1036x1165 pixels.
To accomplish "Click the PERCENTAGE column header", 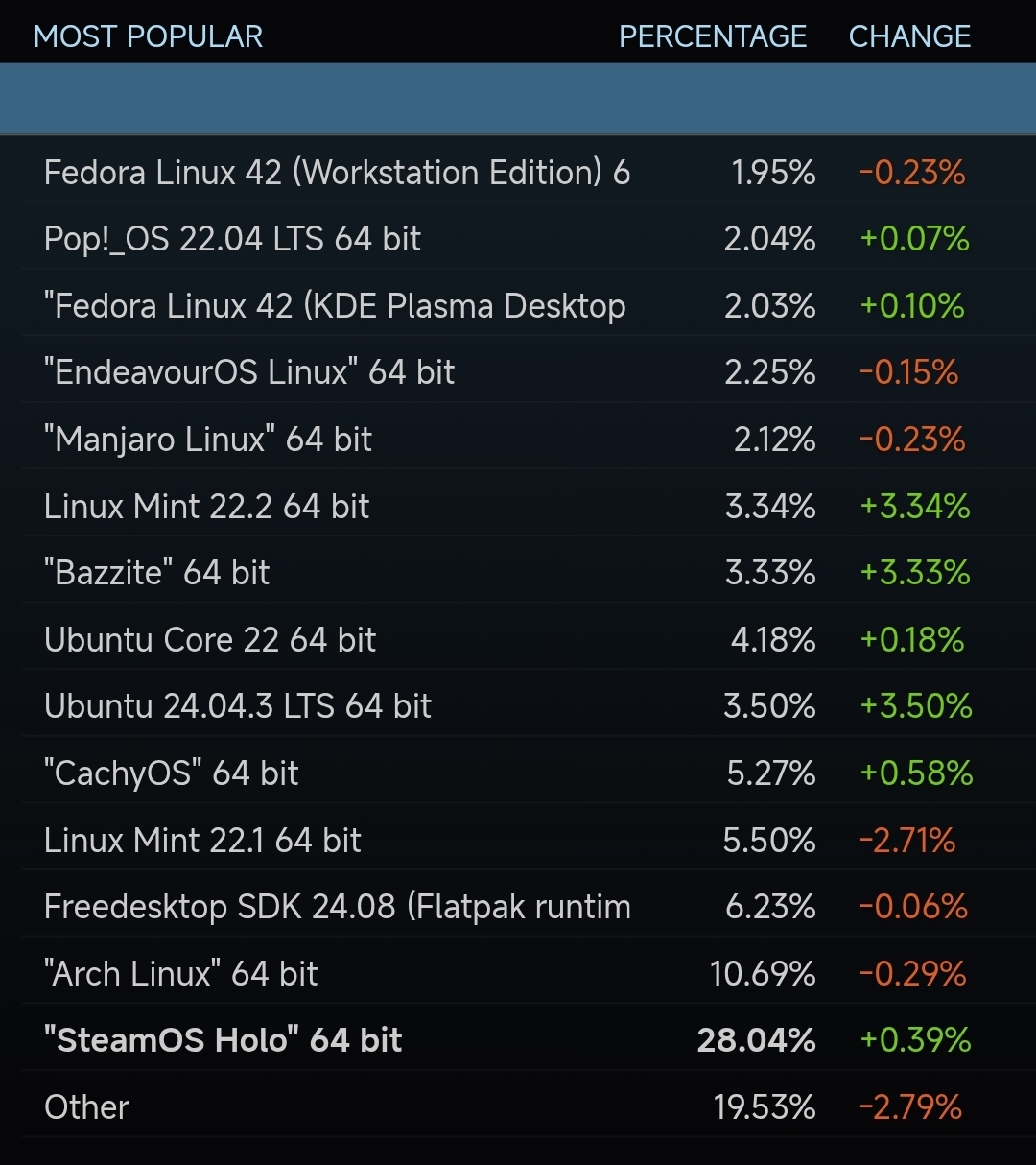I will pos(712,36).
